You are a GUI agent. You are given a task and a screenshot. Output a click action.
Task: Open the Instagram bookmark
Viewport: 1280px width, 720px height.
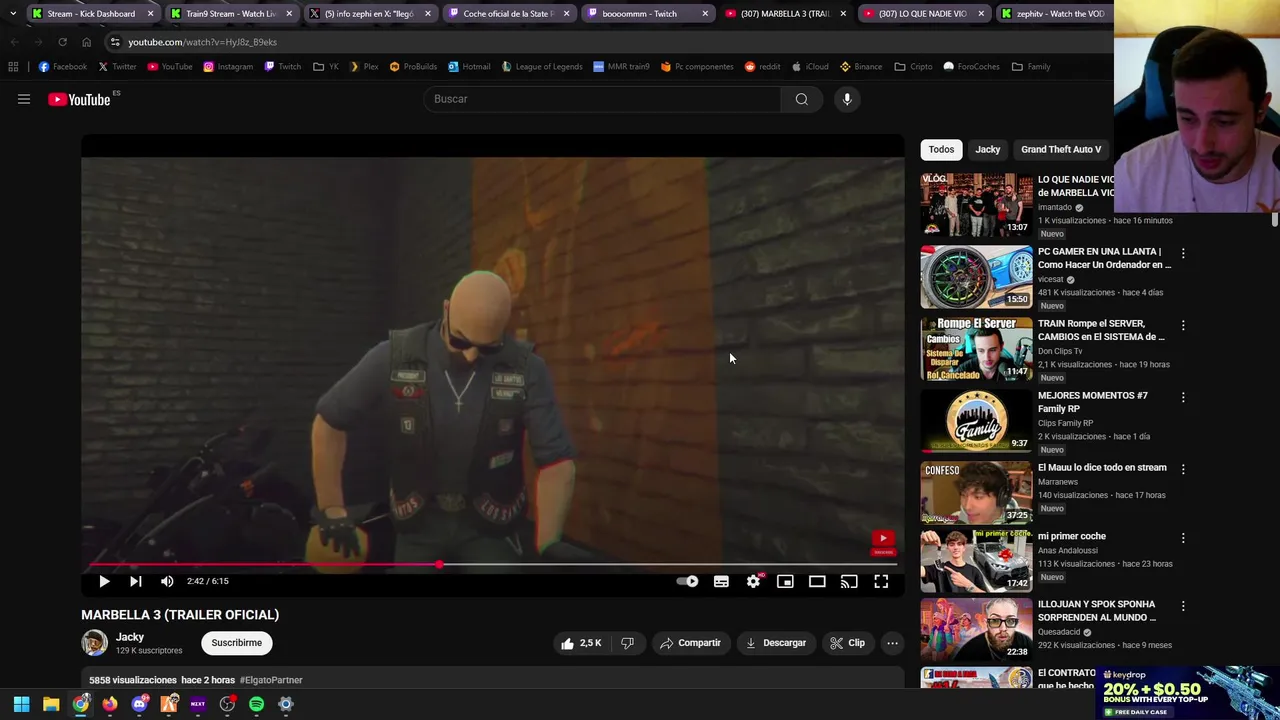(x=228, y=67)
